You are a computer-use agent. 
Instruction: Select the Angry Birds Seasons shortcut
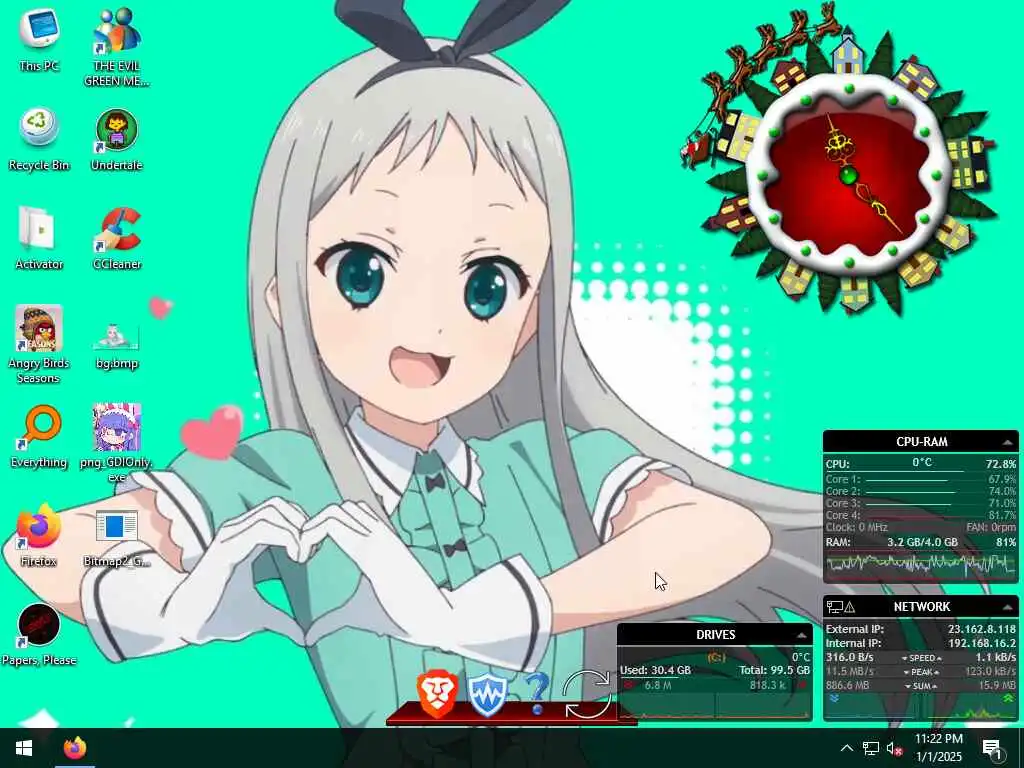click(39, 345)
